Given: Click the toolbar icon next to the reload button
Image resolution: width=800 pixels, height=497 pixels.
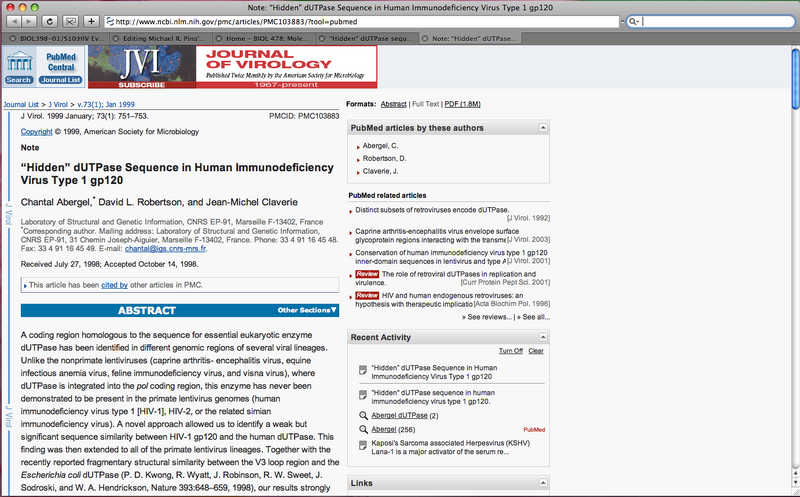Looking at the screenshot, I should point(70,21).
